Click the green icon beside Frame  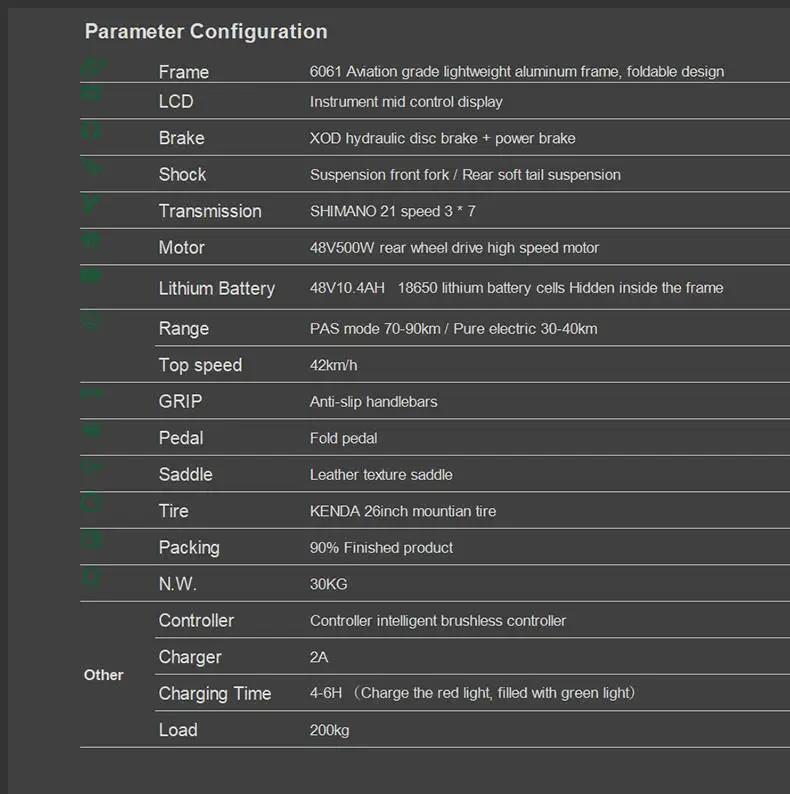coord(95,66)
